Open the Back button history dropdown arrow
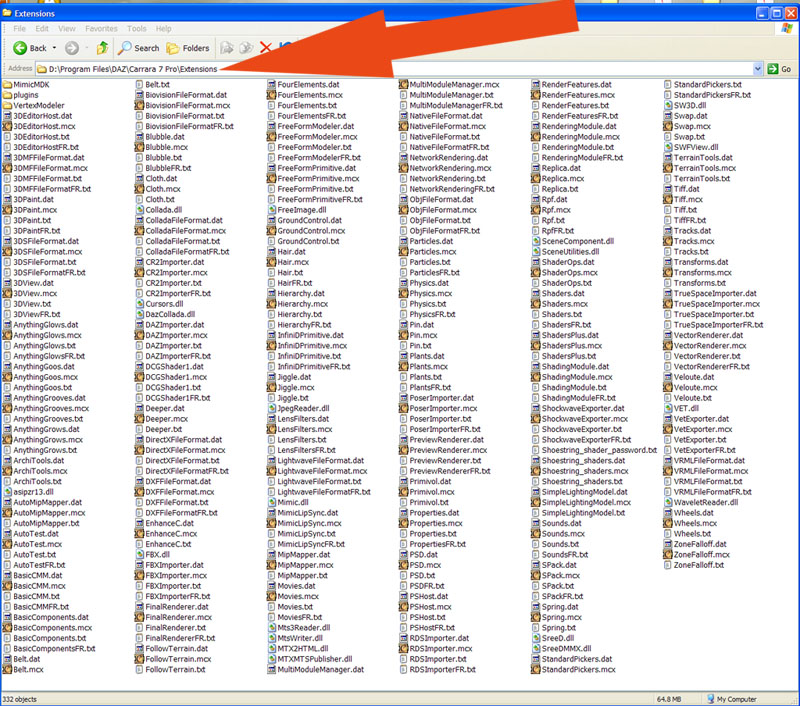 coord(54,48)
